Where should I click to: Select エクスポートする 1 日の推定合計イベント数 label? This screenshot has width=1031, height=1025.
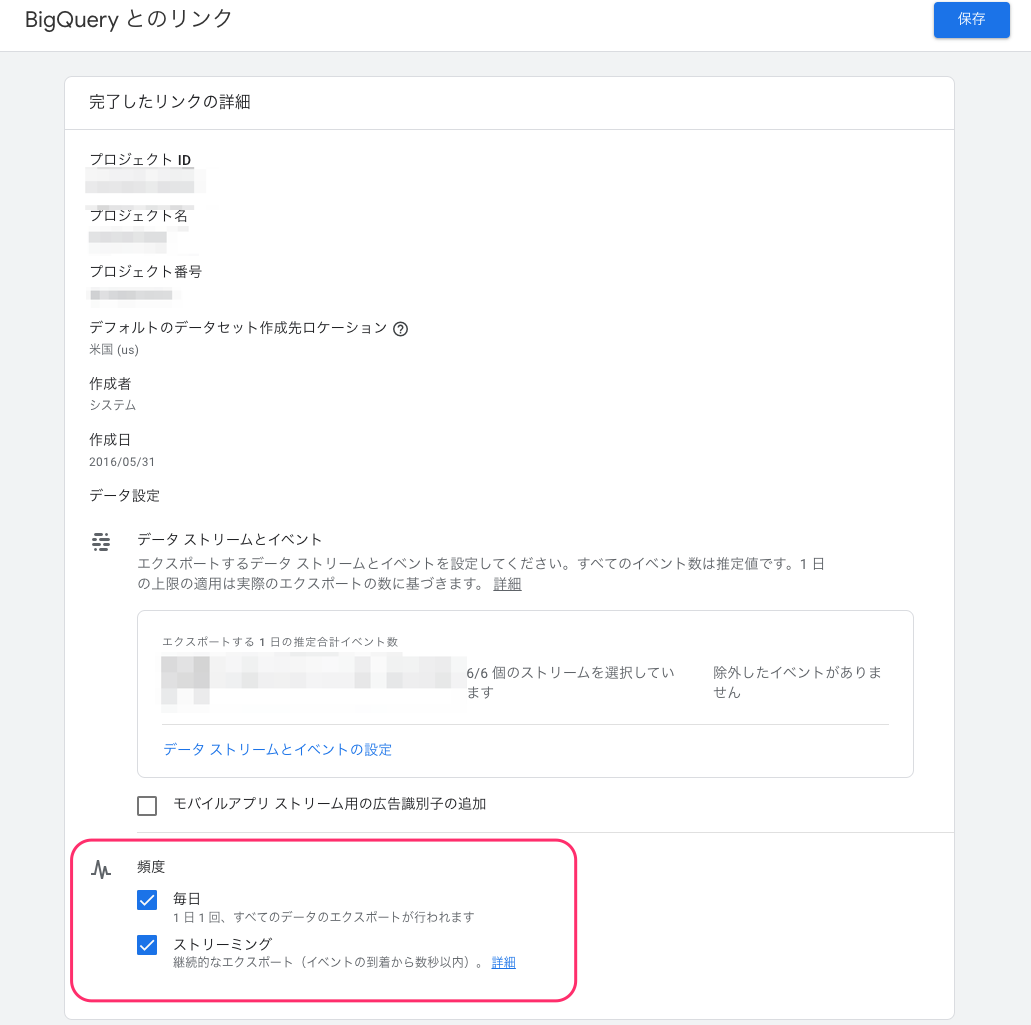pos(280,642)
